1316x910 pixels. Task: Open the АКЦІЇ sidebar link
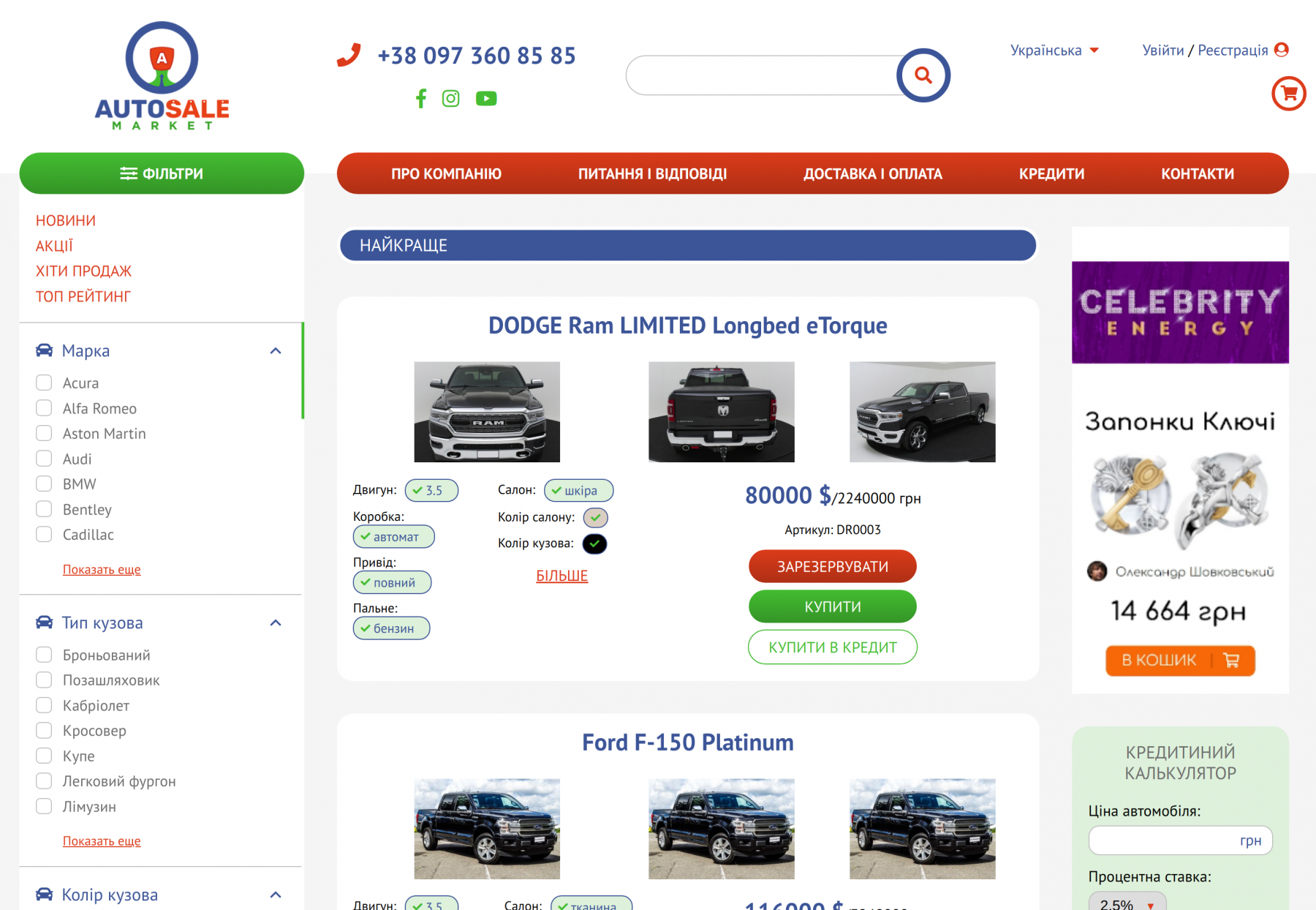tap(54, 246)
